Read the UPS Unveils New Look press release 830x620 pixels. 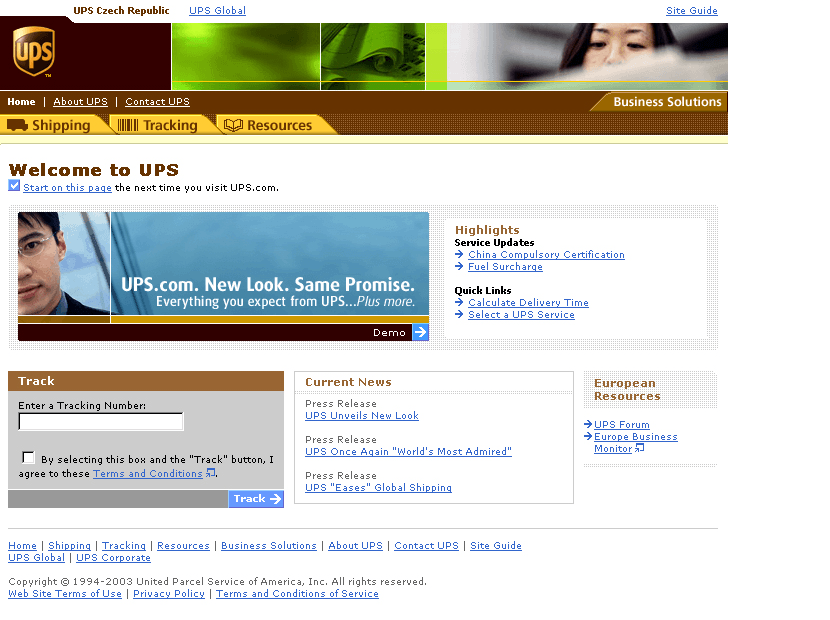coord(362,416)
